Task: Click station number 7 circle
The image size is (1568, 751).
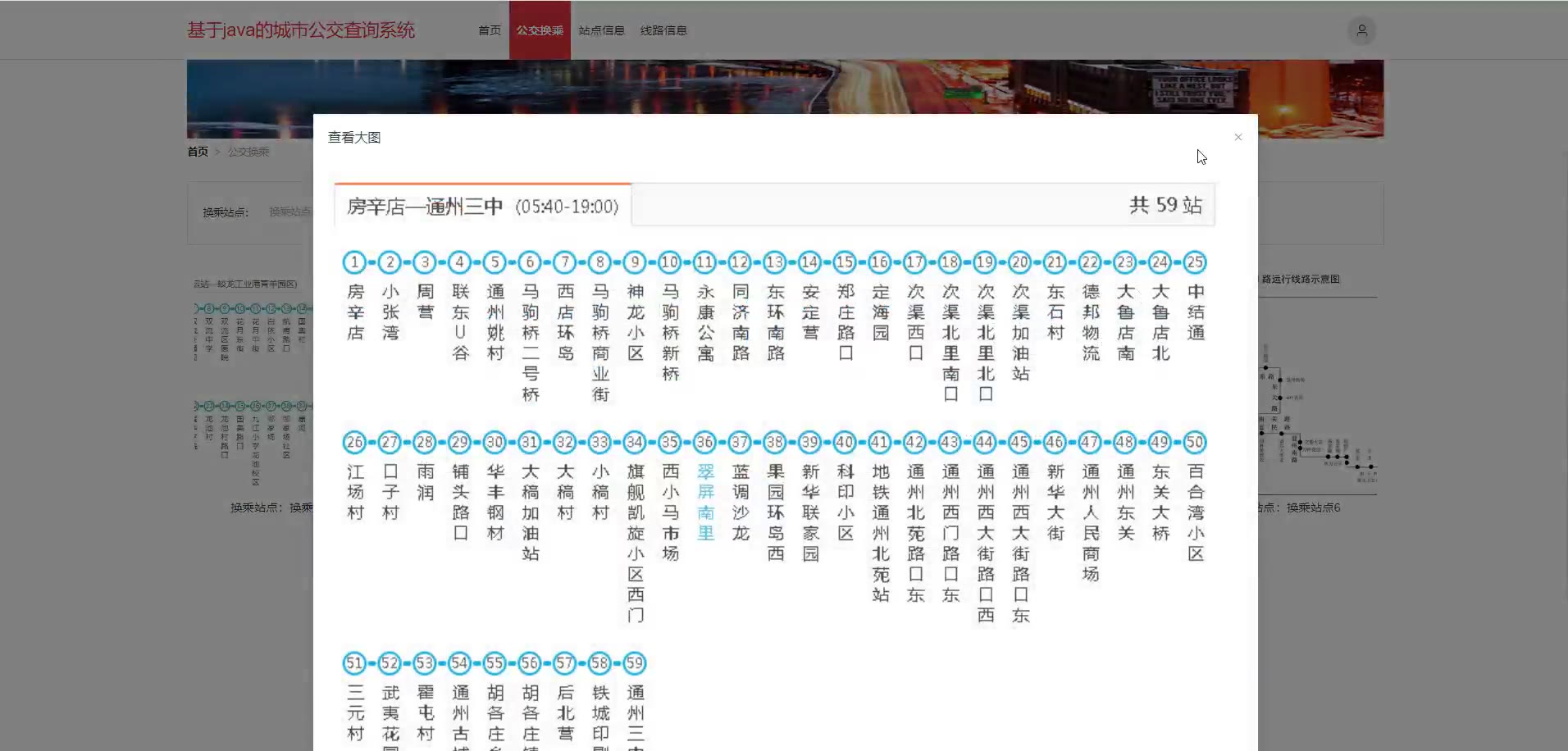Action: [x=564, y=262]
